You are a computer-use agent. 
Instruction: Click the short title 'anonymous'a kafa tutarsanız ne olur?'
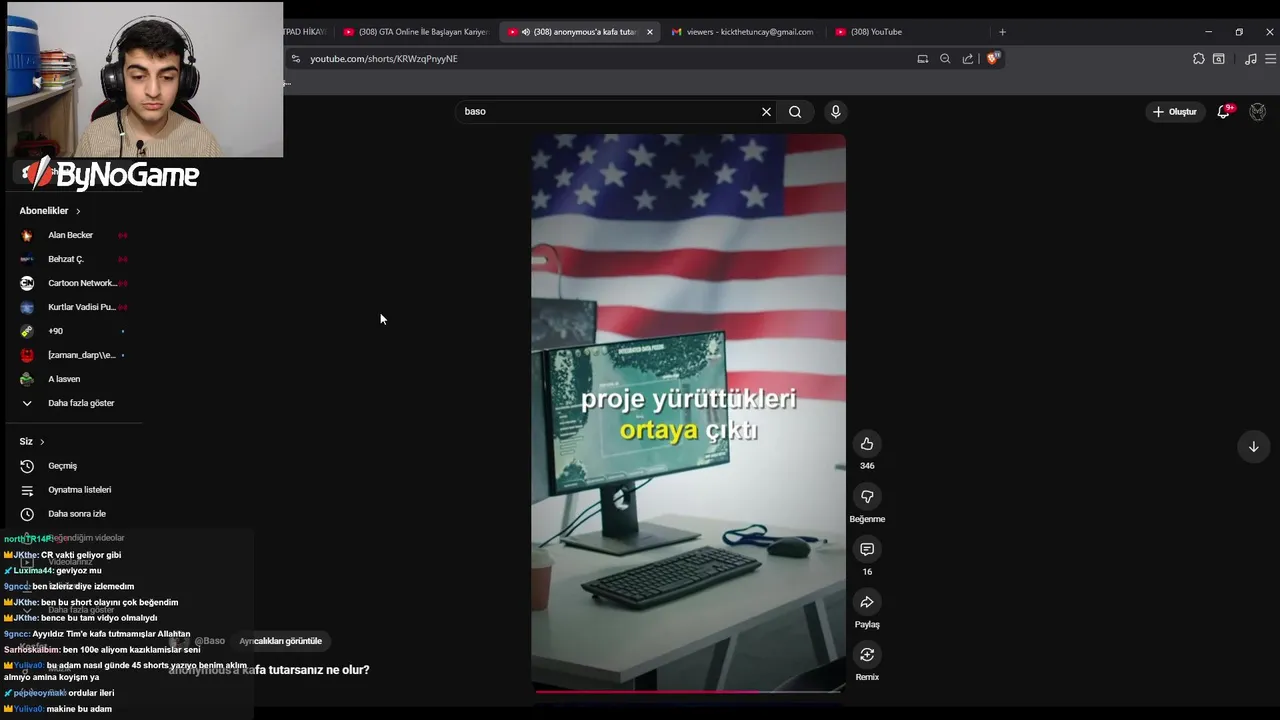(x=269, y=670)
